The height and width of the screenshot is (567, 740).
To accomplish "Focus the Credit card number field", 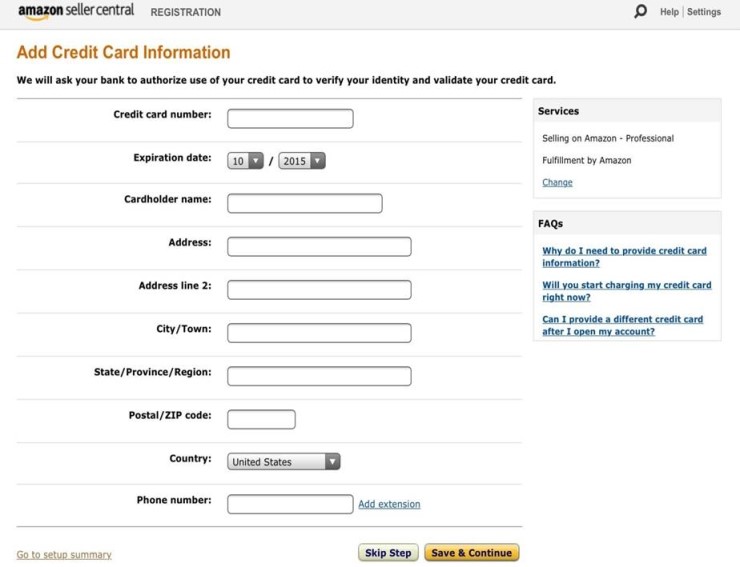I will click(290, 119).
